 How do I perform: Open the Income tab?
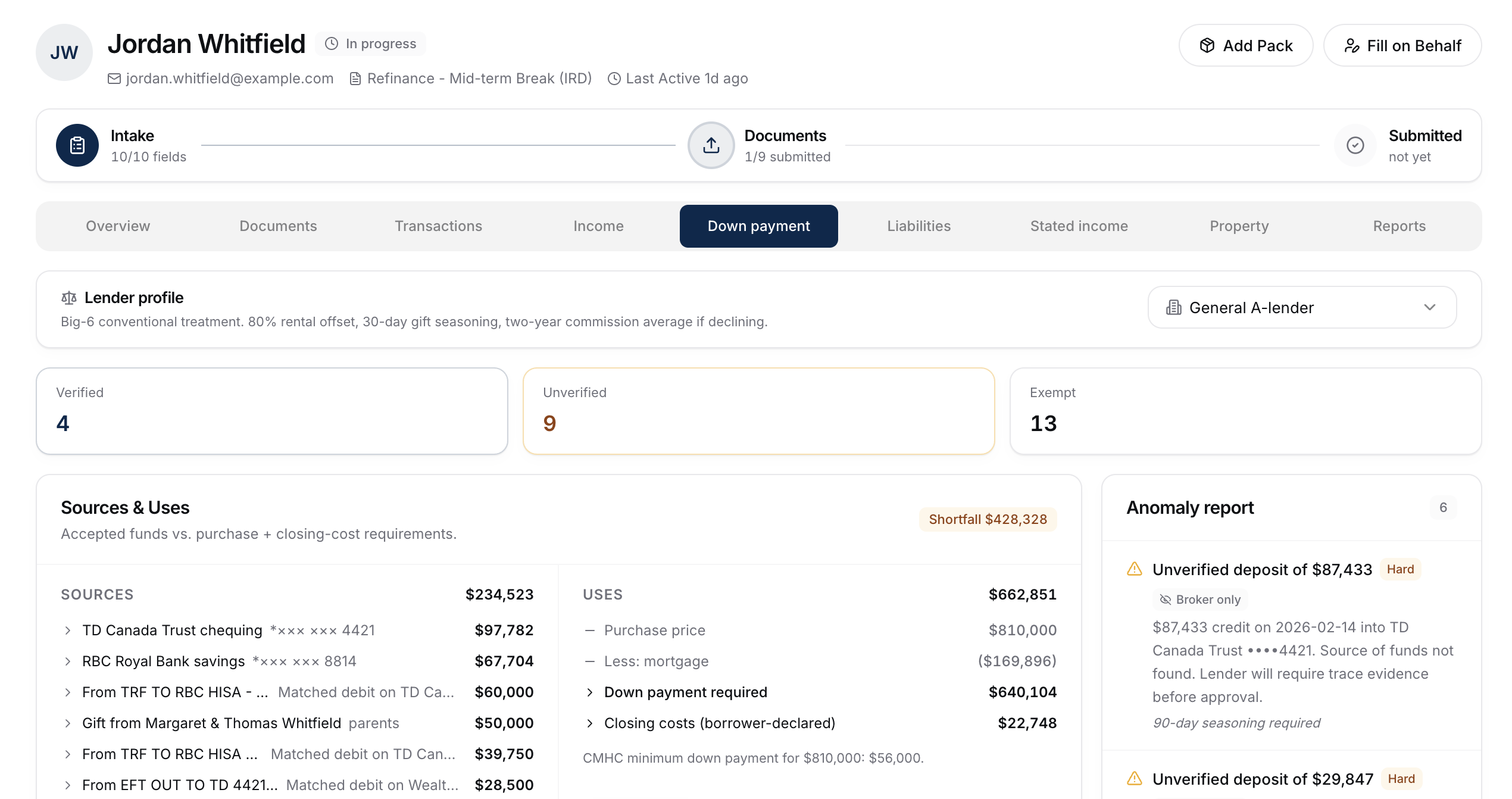(x=598, y=226)
